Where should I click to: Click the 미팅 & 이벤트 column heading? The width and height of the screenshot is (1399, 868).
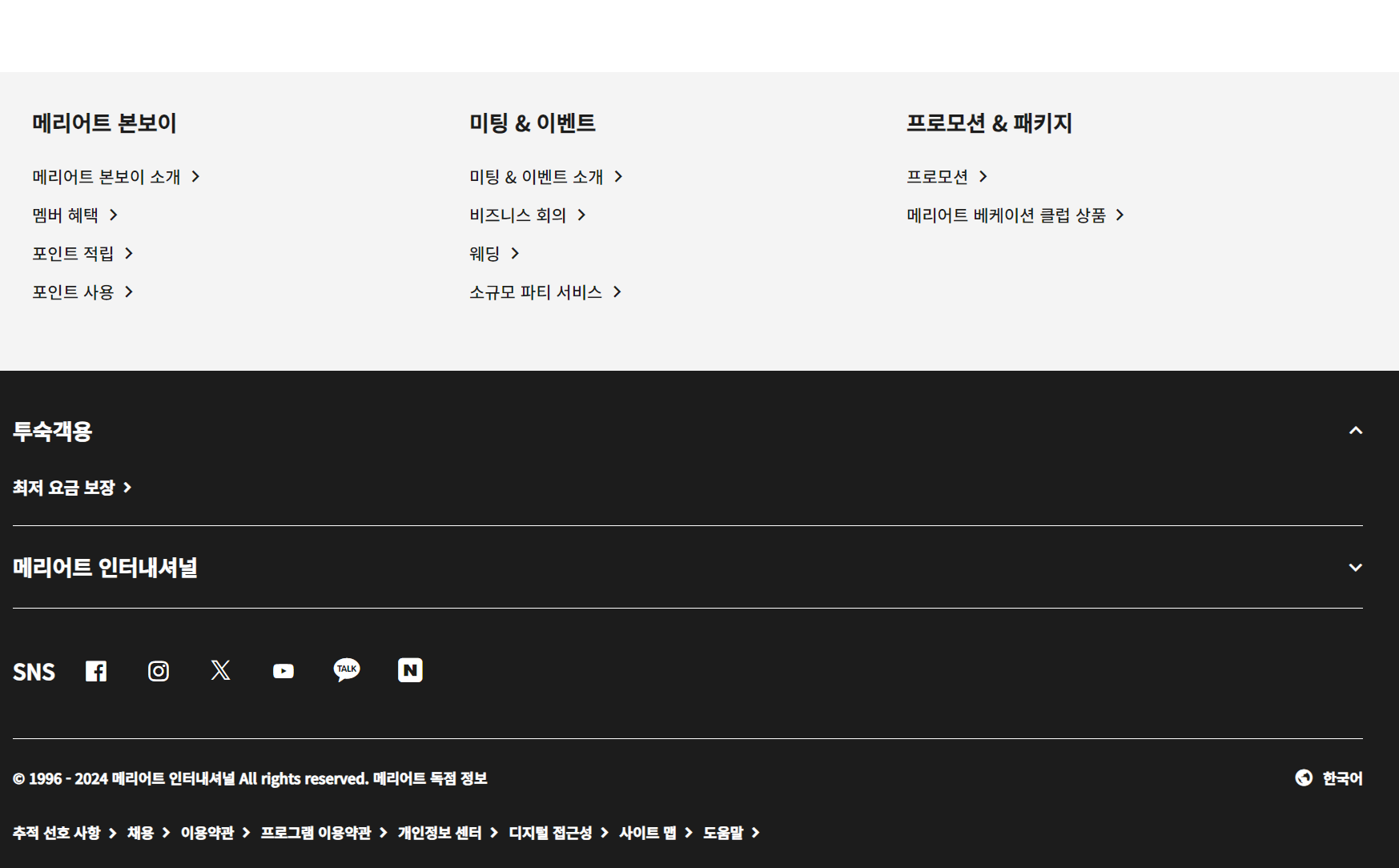tap(533, 123)
